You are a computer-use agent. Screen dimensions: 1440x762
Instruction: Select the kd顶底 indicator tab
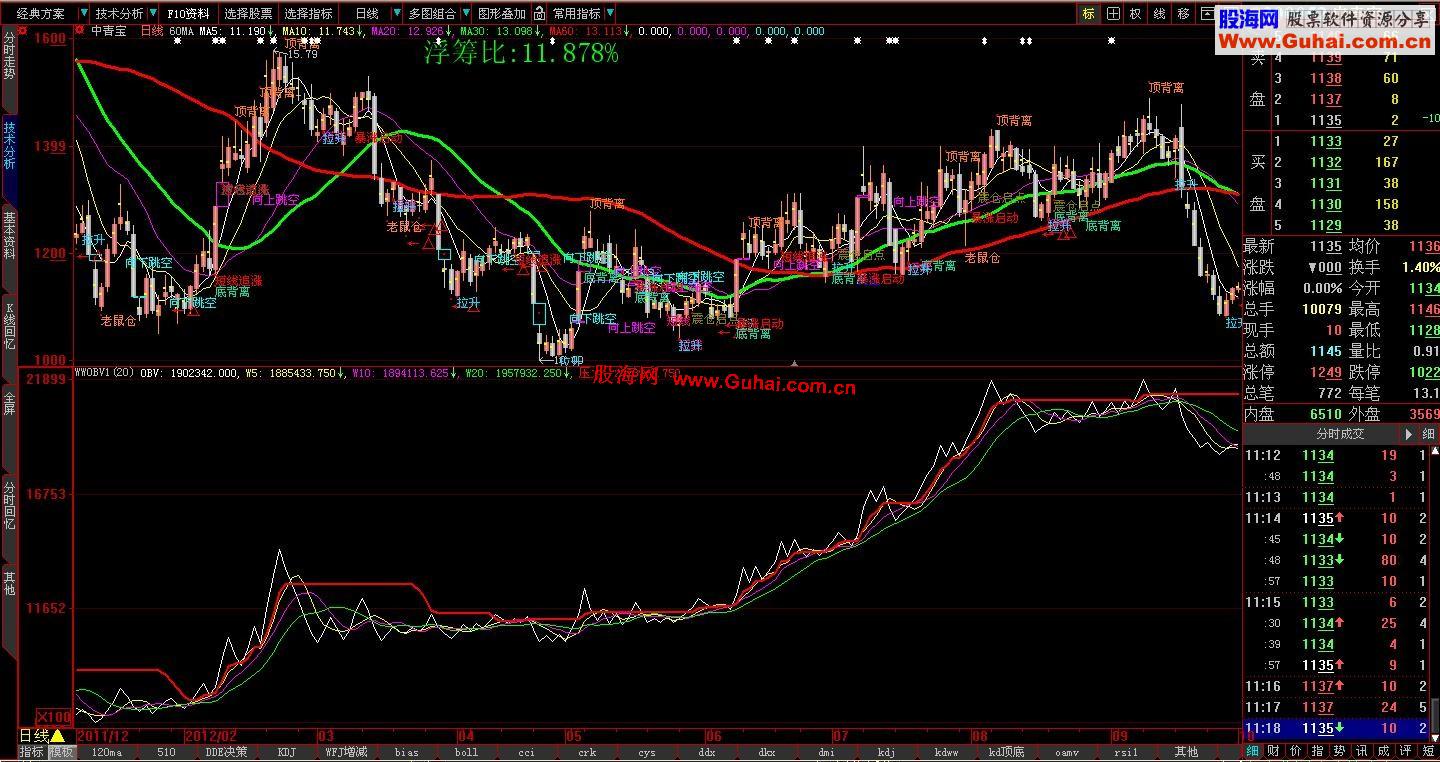pyautogui.click(x=1006, y=752)
